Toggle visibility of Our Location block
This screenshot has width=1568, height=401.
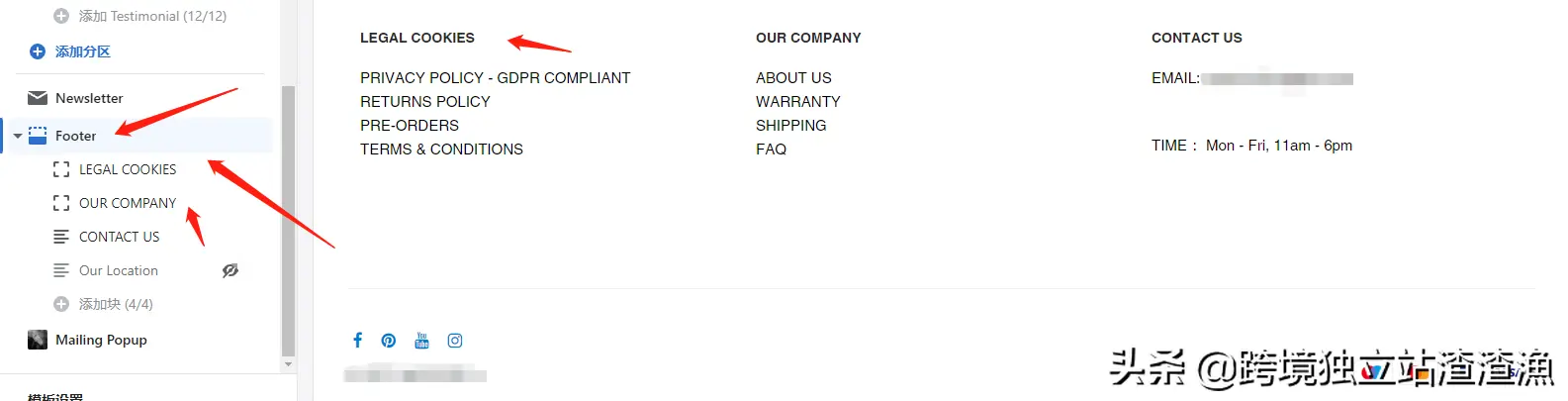[231, 270]
